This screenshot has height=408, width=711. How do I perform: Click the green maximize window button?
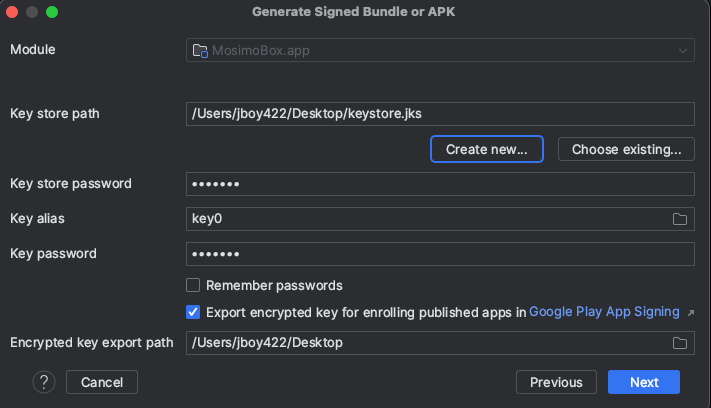(52, 12)
